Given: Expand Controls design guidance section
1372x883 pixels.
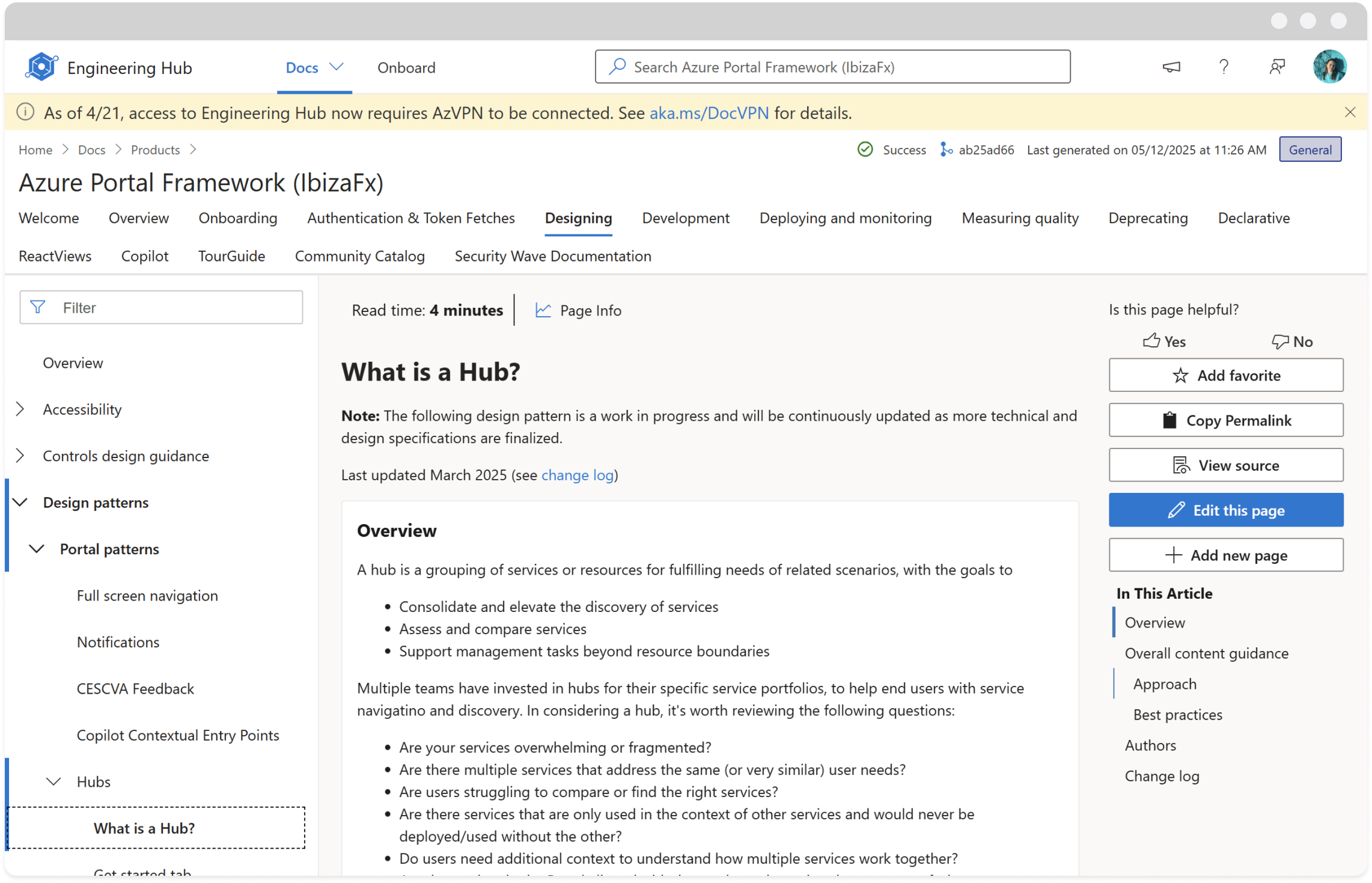Looking at the screenshot, I should point(20,456).
